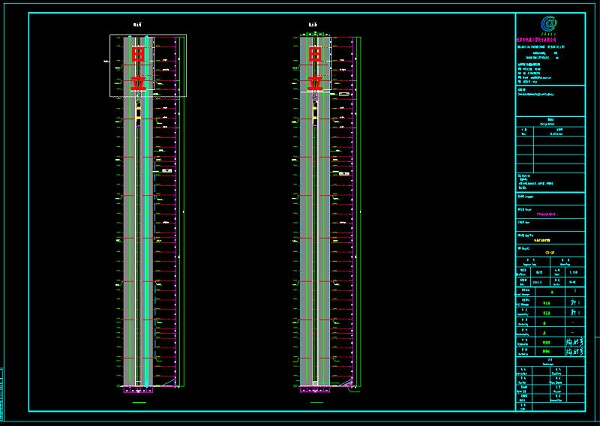Select the company logo in the title block
600x426 pixels.
[549, 25]
